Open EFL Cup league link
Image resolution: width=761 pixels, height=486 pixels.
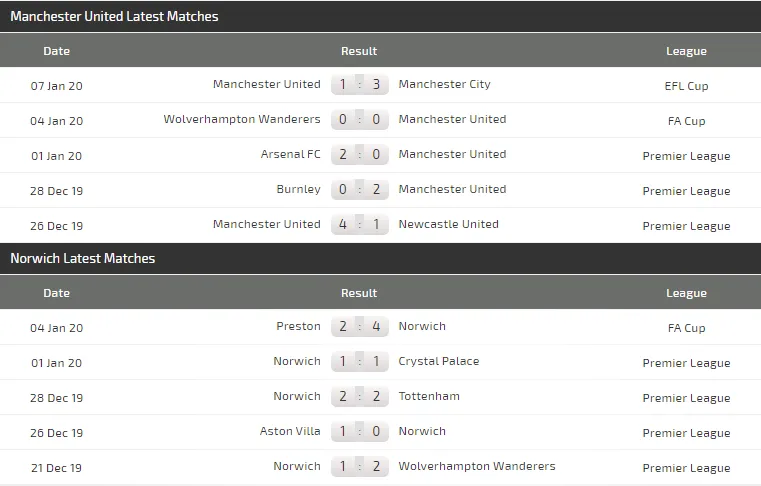tap(686, 86)
